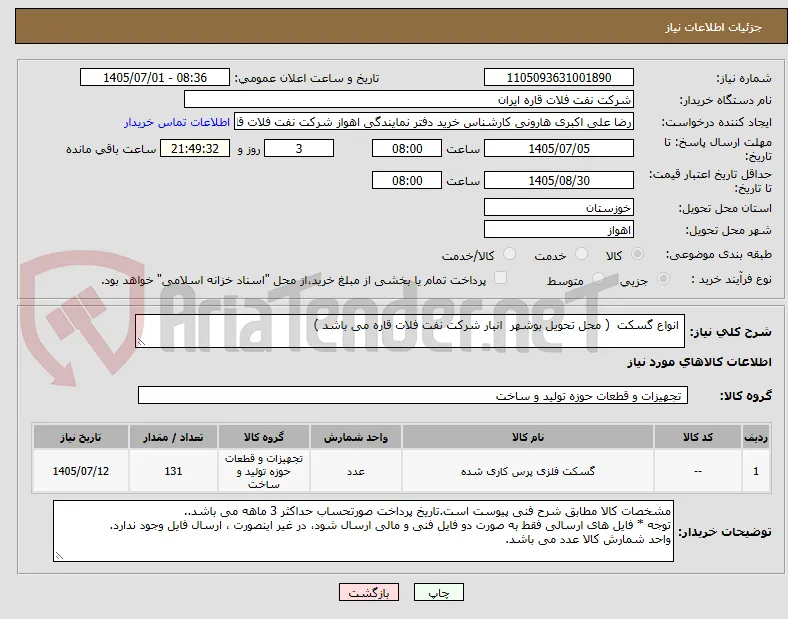The height and width of the screenshot is (619, 788).
Task: Click the quantity cell 131
Action: coord(173,471)
